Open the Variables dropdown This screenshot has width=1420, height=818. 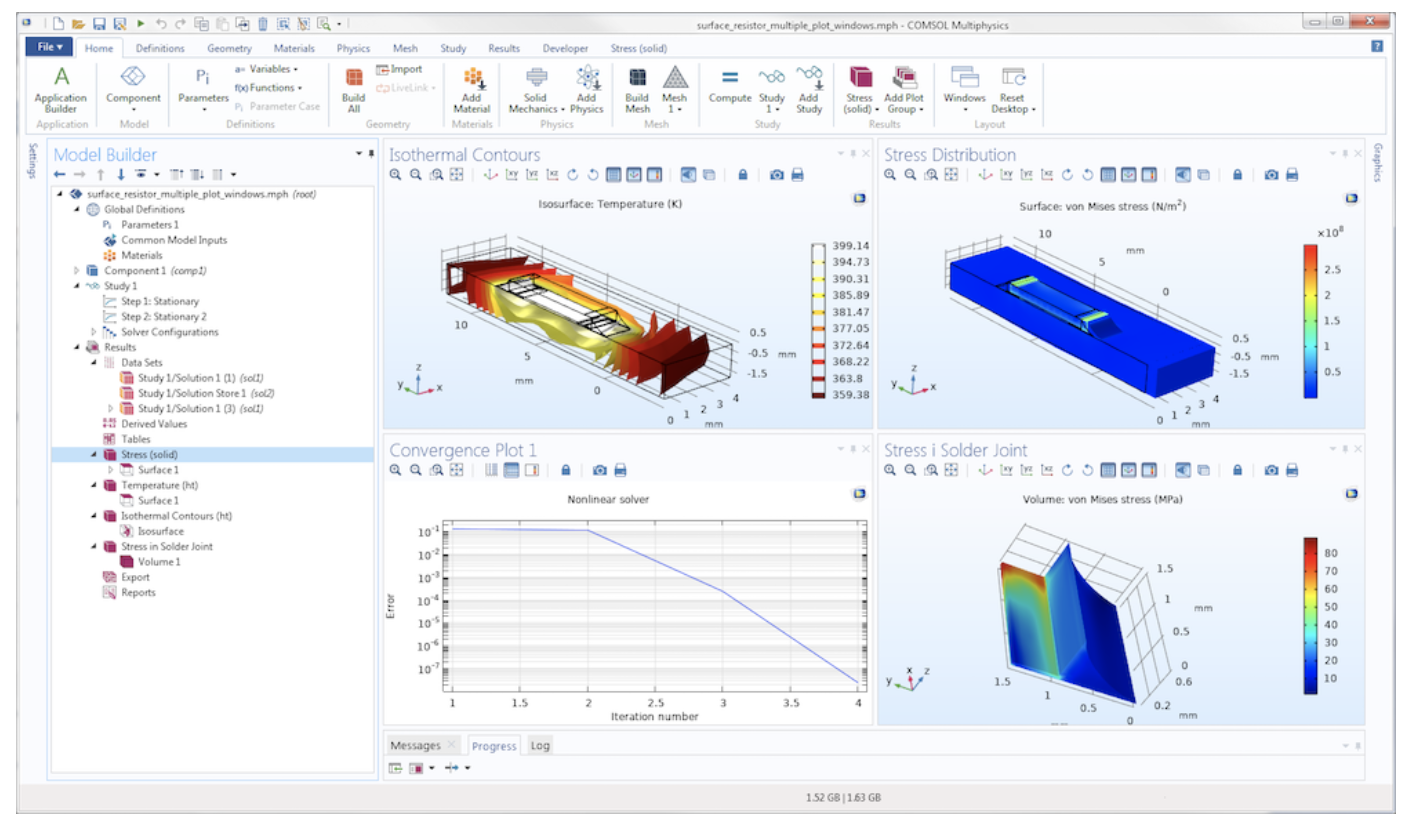click(x=267, y=69)
